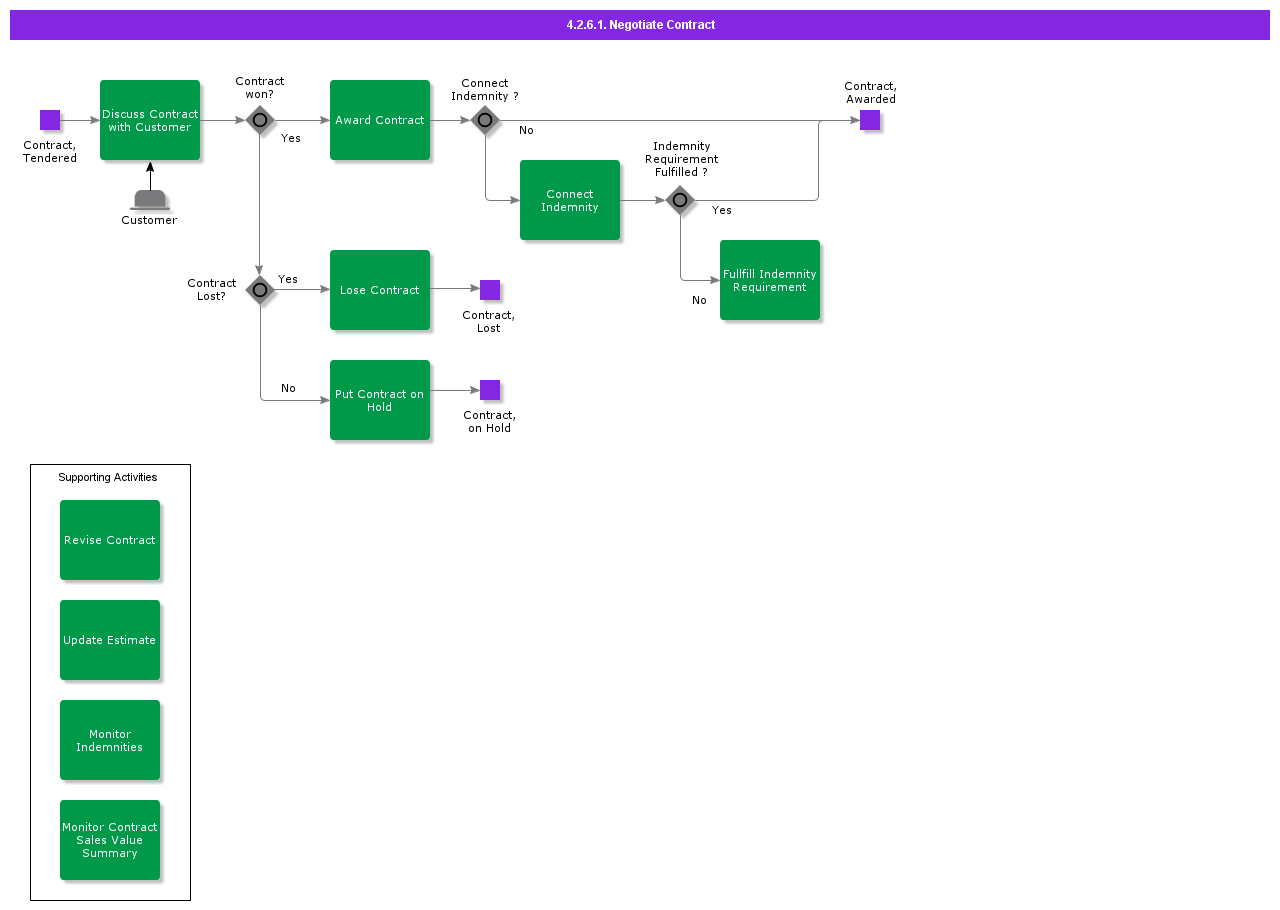The image size is (1280, 910).
Task: Open the Award Contract activity box
Action: 380,120
